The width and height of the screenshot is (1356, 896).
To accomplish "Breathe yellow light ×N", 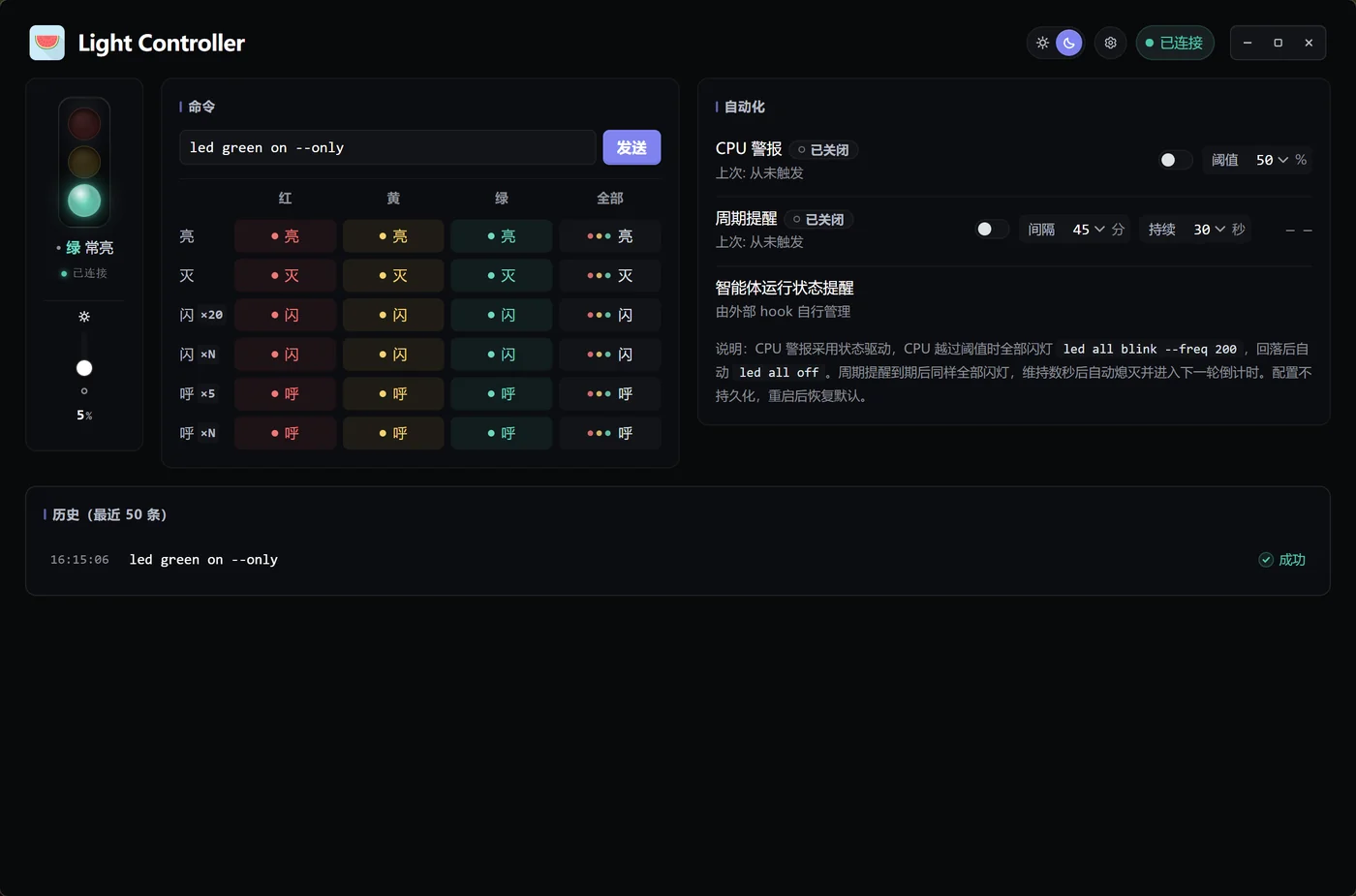I will [393, 433].
